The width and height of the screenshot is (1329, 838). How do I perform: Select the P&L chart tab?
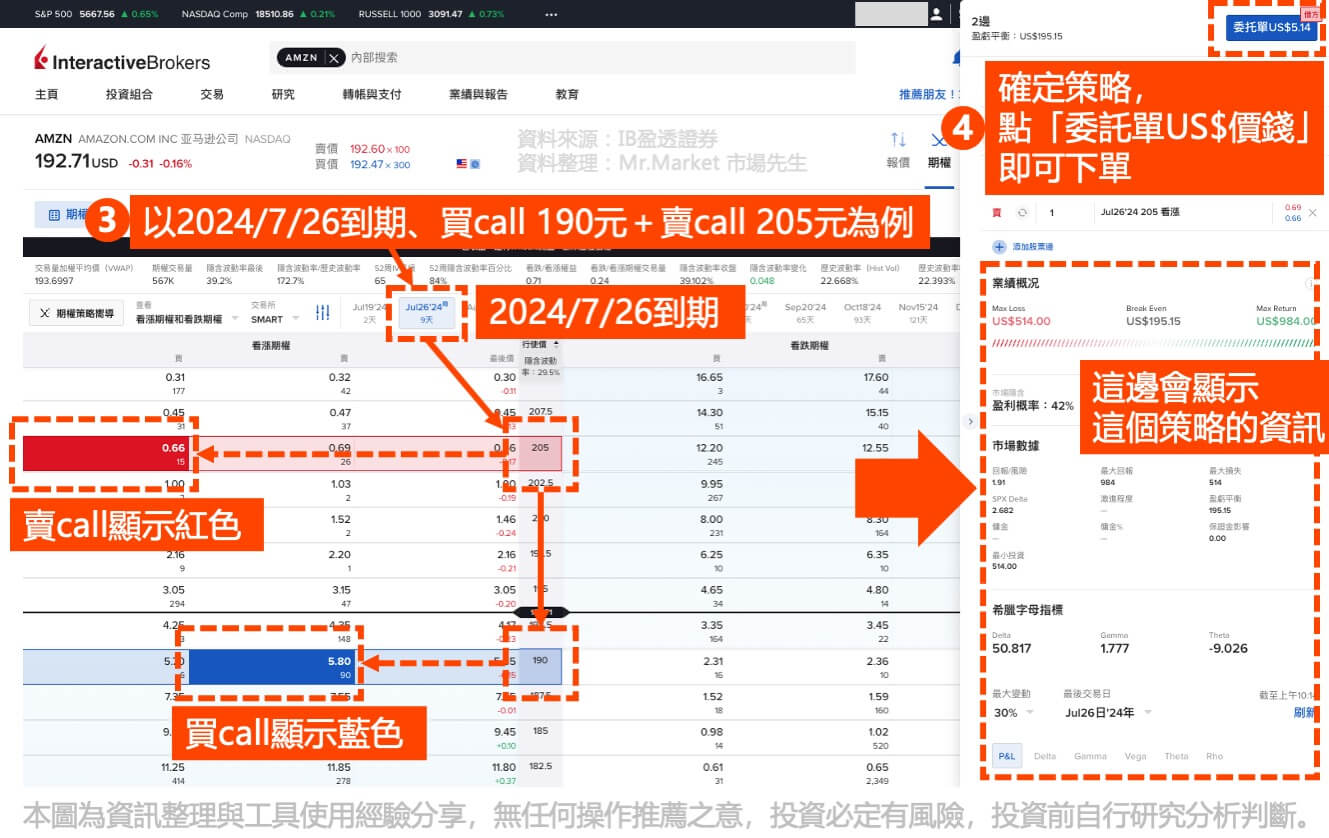point(1007,756)
